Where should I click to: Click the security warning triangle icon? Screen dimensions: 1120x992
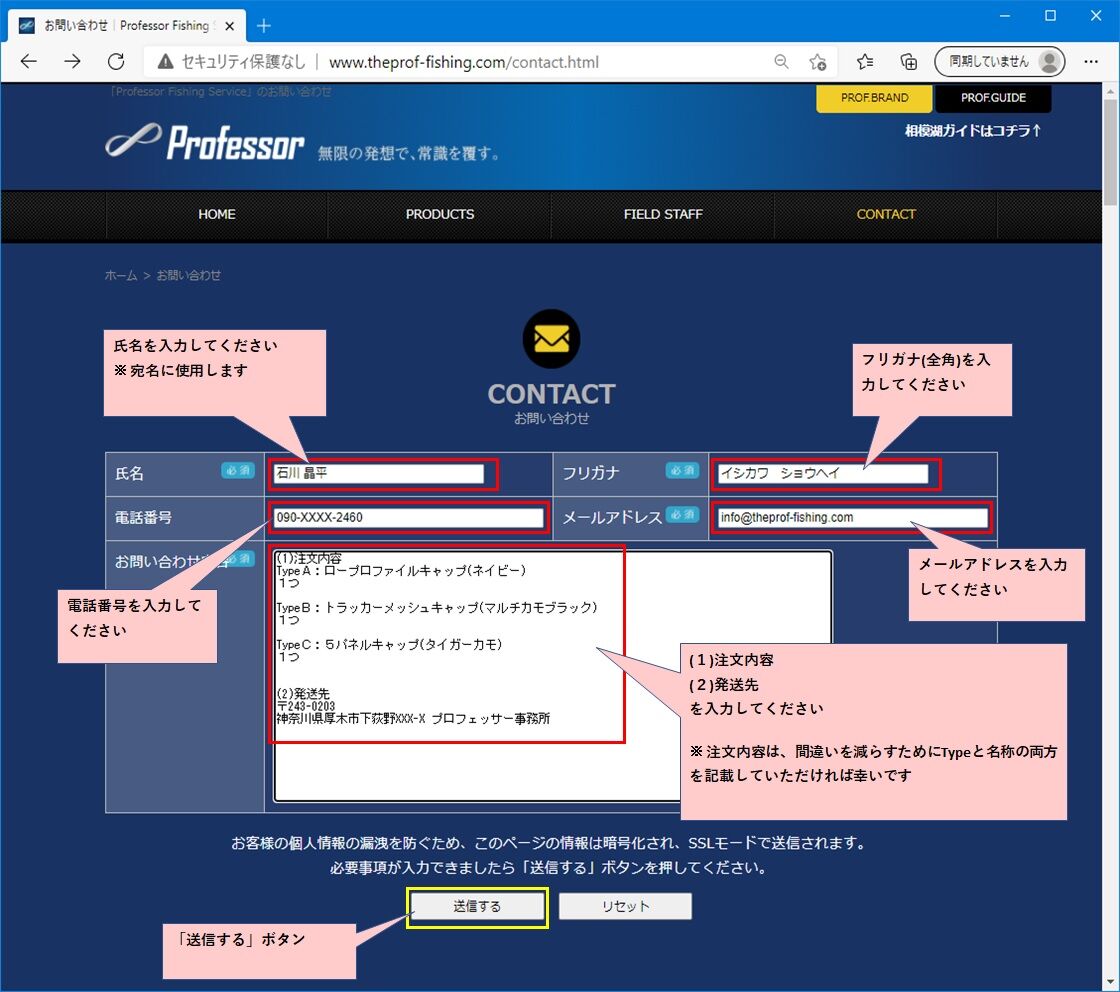165,61
